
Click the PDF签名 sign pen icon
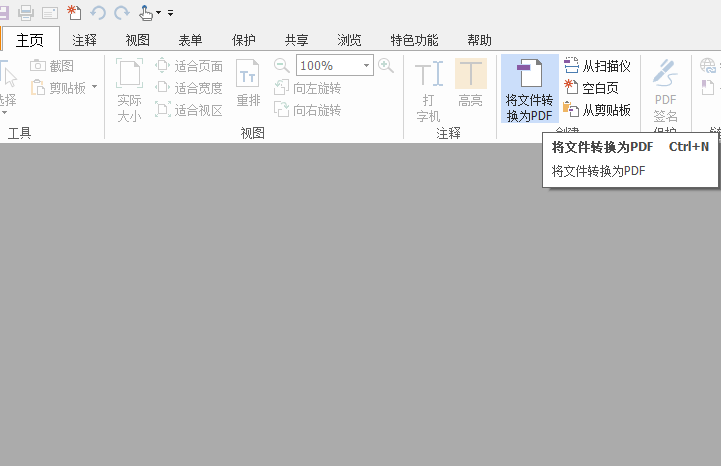coord(665,73)
